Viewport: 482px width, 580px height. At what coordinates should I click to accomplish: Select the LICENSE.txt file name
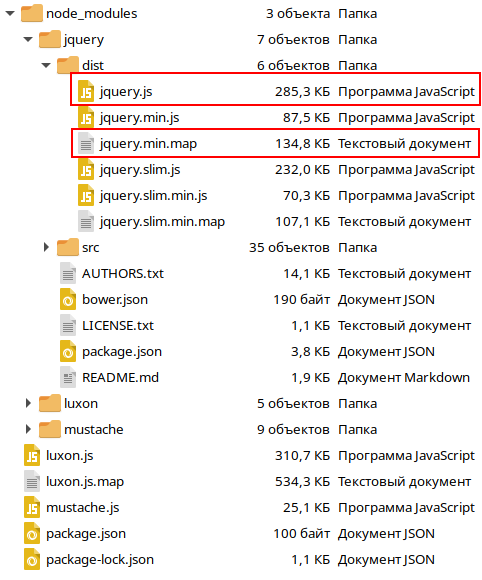(x=118, y=326)
